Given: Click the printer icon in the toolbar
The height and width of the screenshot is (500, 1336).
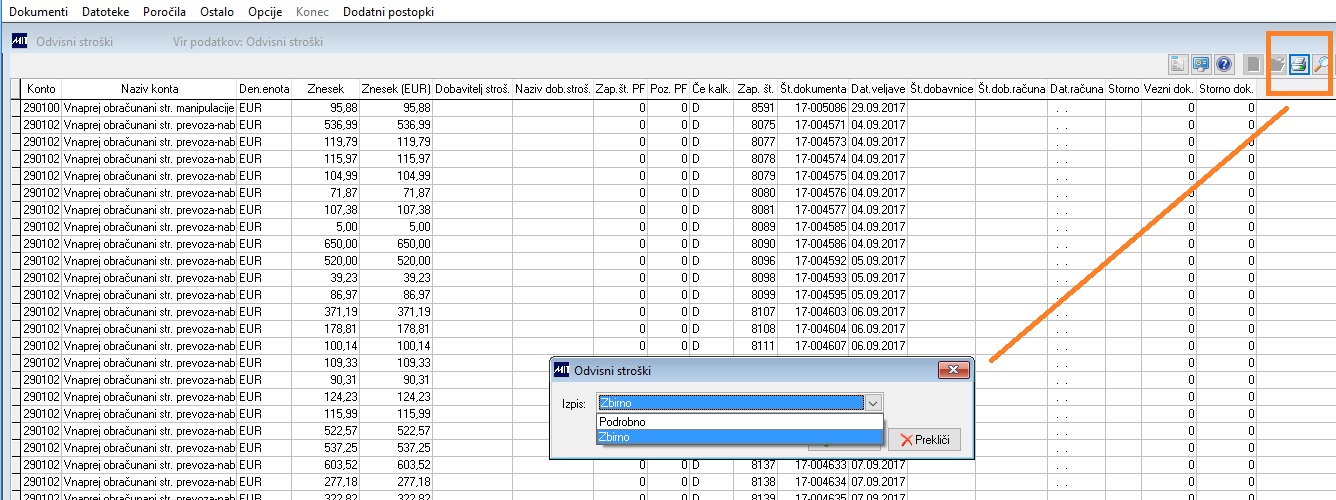Looking at the screenshot, I should 1299,65.
